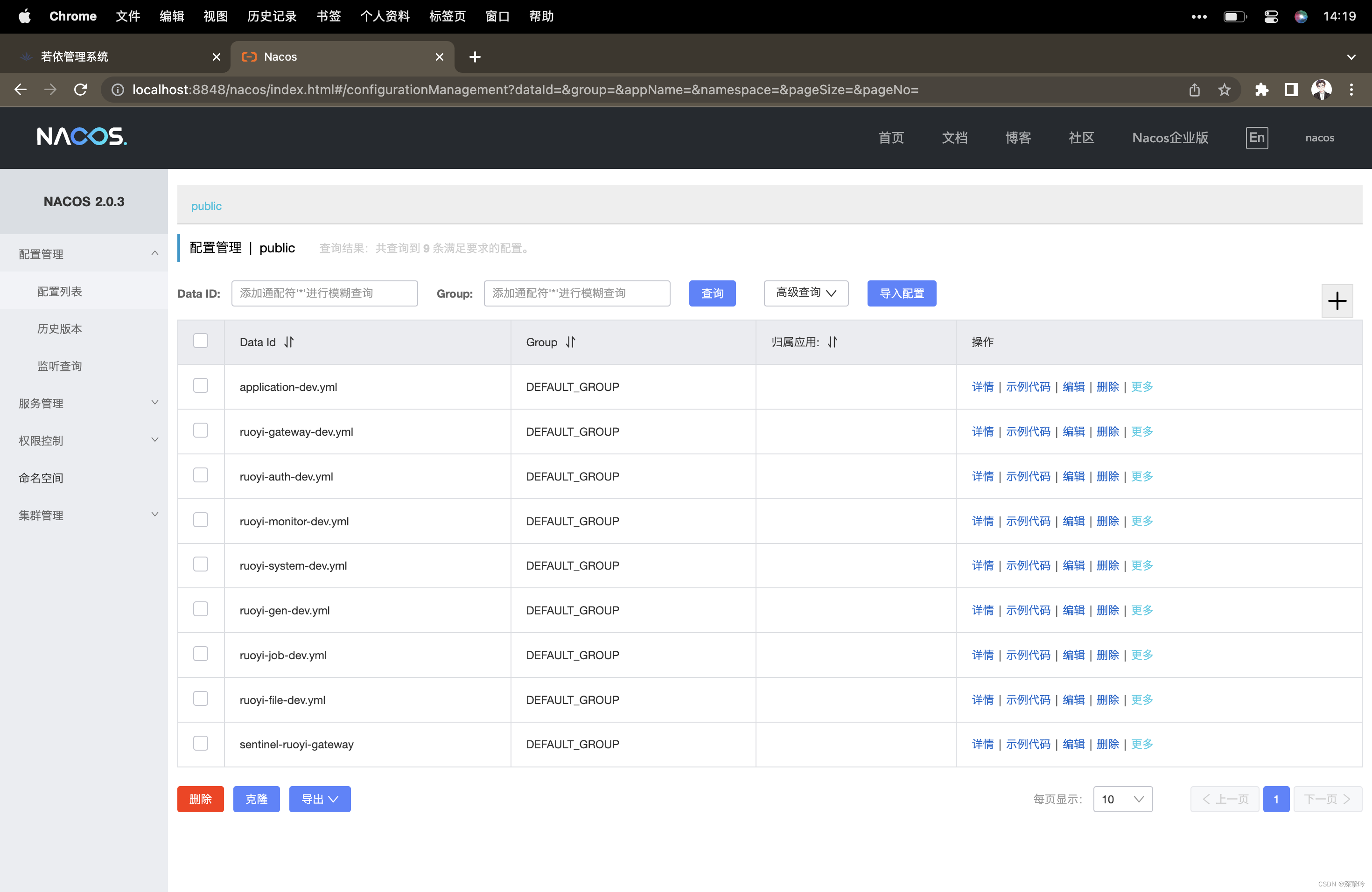Open macOS Control Center icon
Image resolution: width=1372 pixels, height=892 pixels.
1271,16
